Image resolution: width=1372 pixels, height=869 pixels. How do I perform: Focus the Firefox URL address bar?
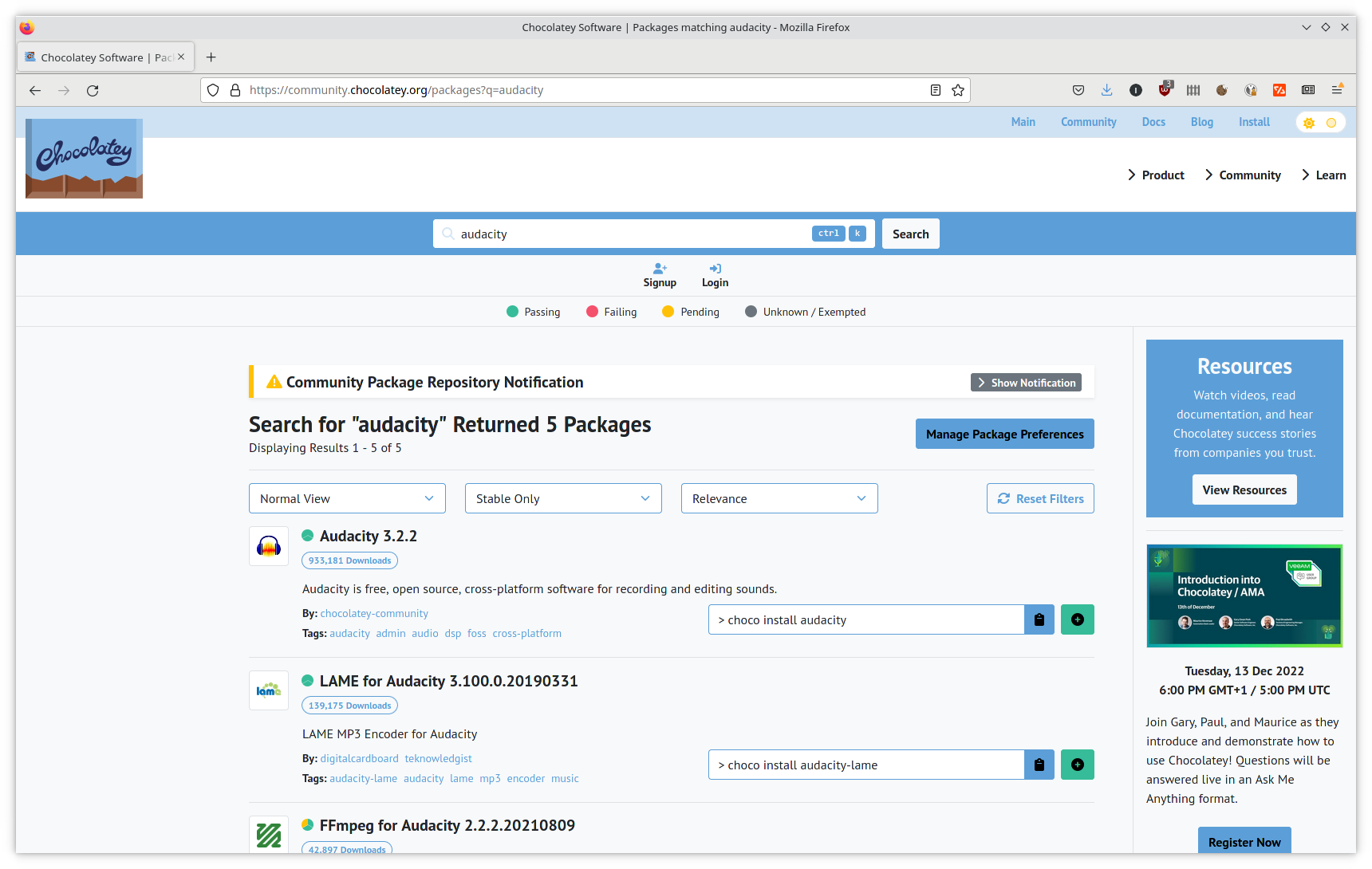(x=586, y=90)
